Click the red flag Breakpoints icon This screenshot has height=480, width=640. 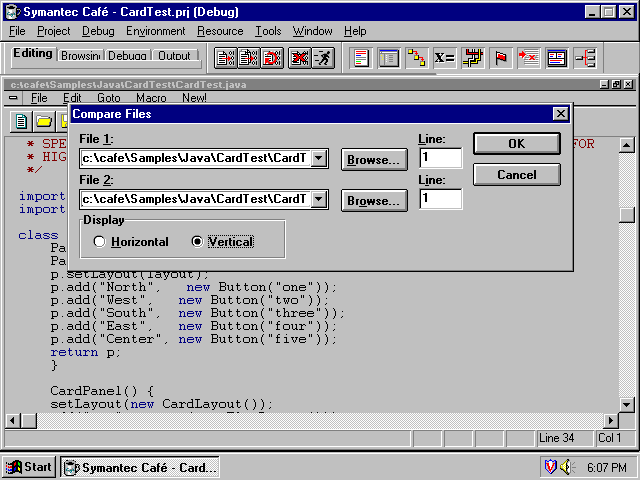click(501, 58)
